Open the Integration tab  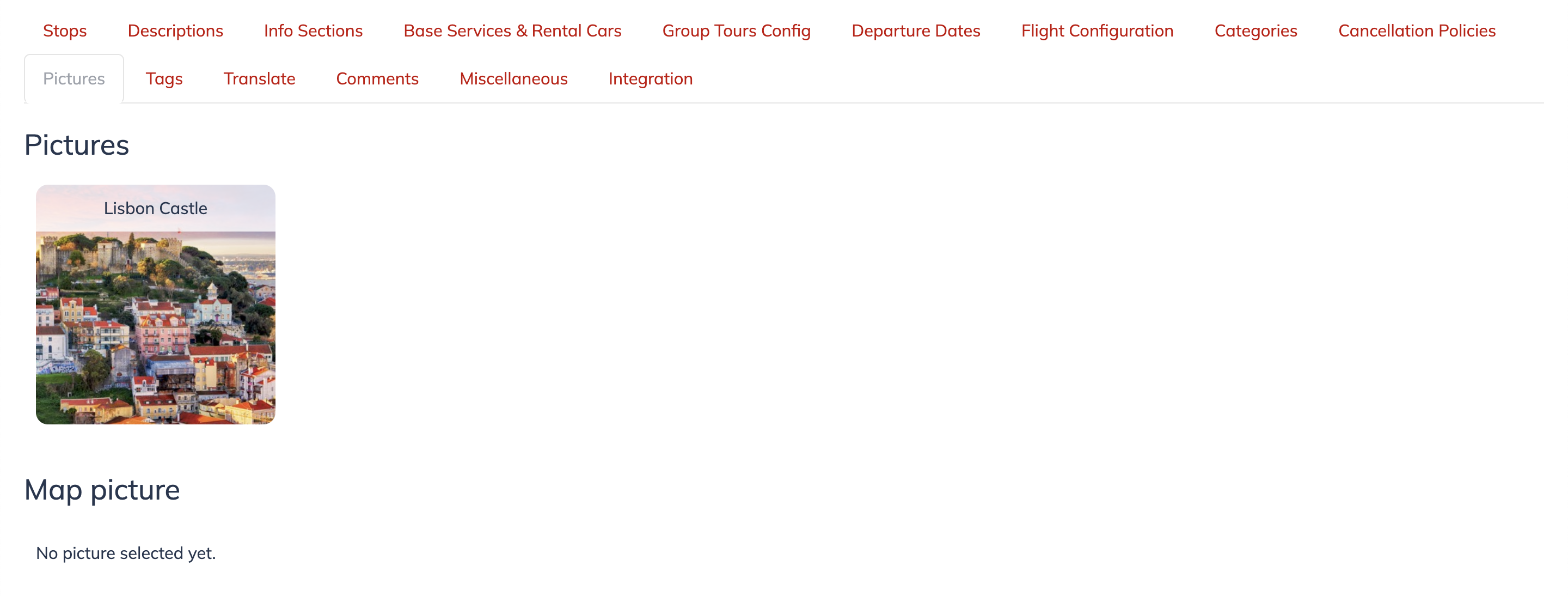650,78
